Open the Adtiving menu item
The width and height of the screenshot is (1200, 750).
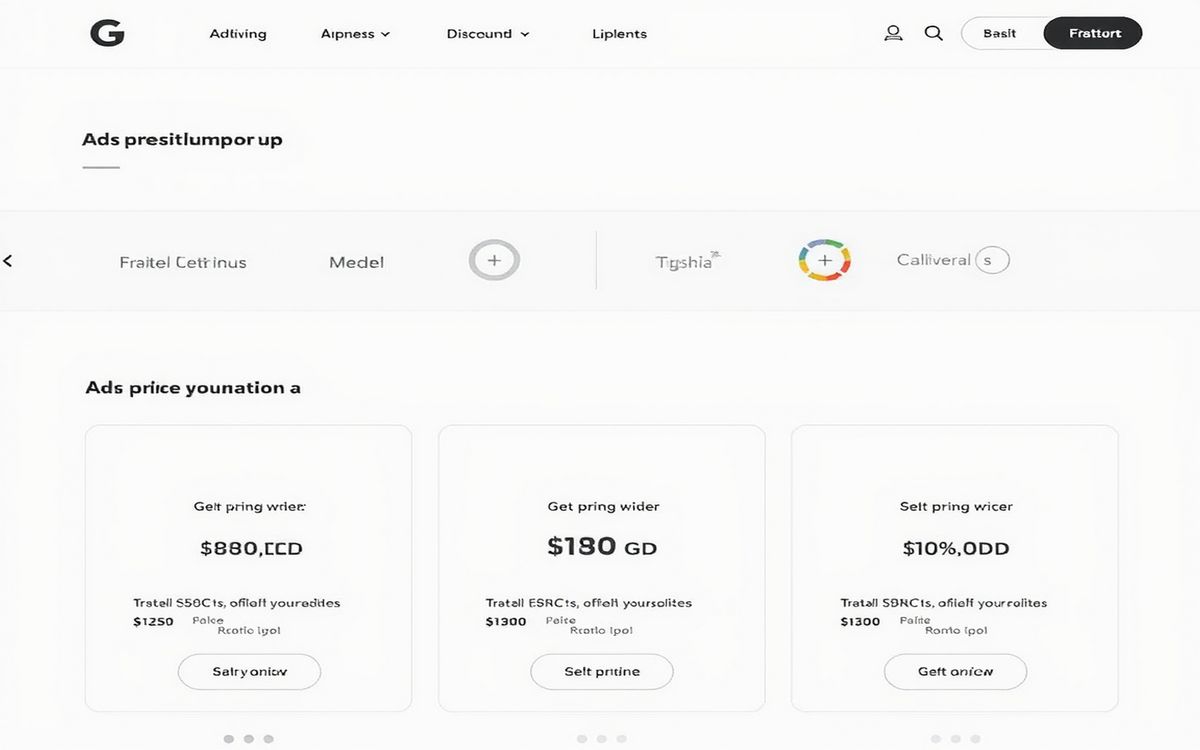pyautogui.click(x=238, y=34)
